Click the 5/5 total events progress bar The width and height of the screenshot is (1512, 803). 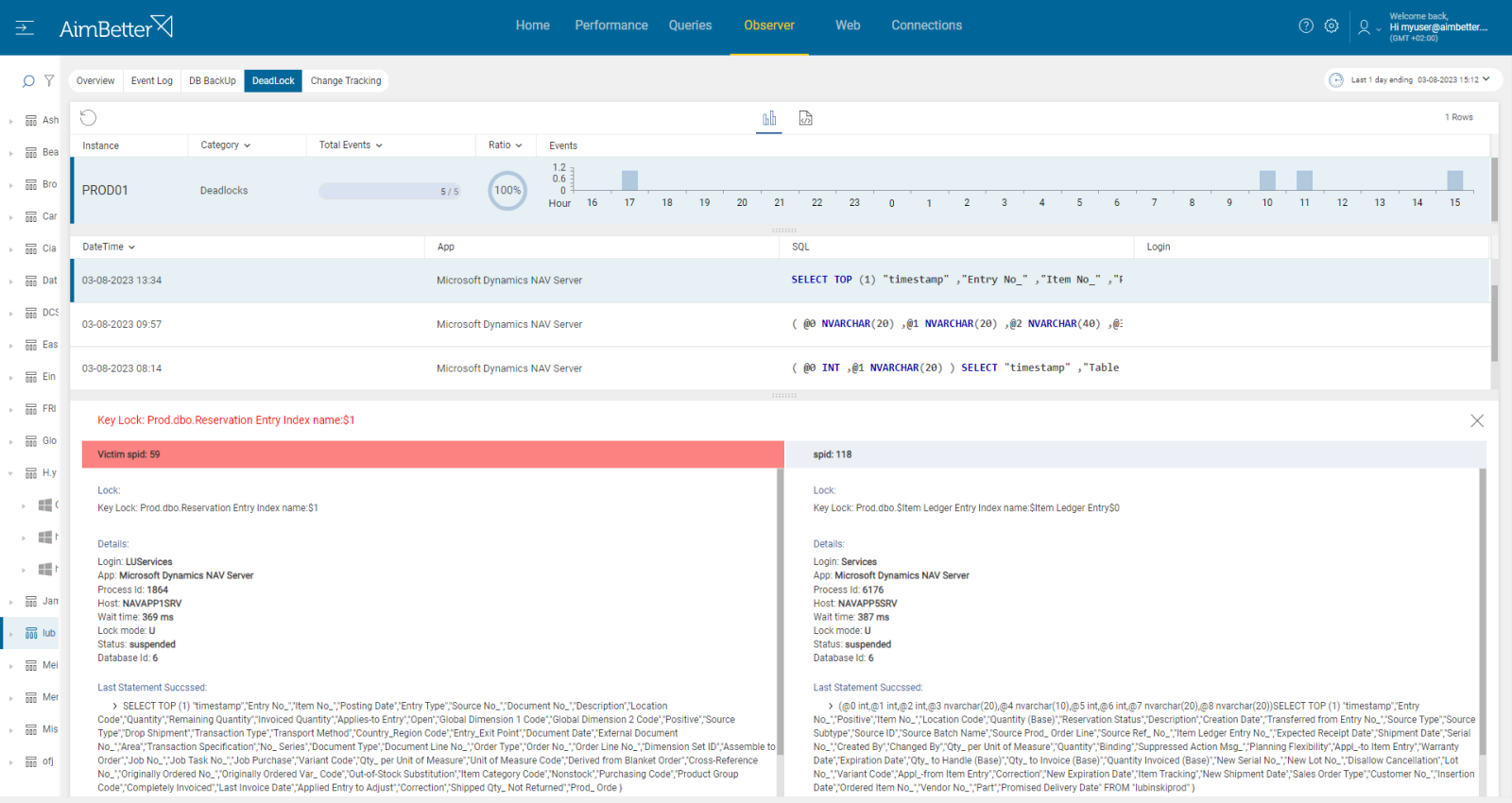click(389, 192)
